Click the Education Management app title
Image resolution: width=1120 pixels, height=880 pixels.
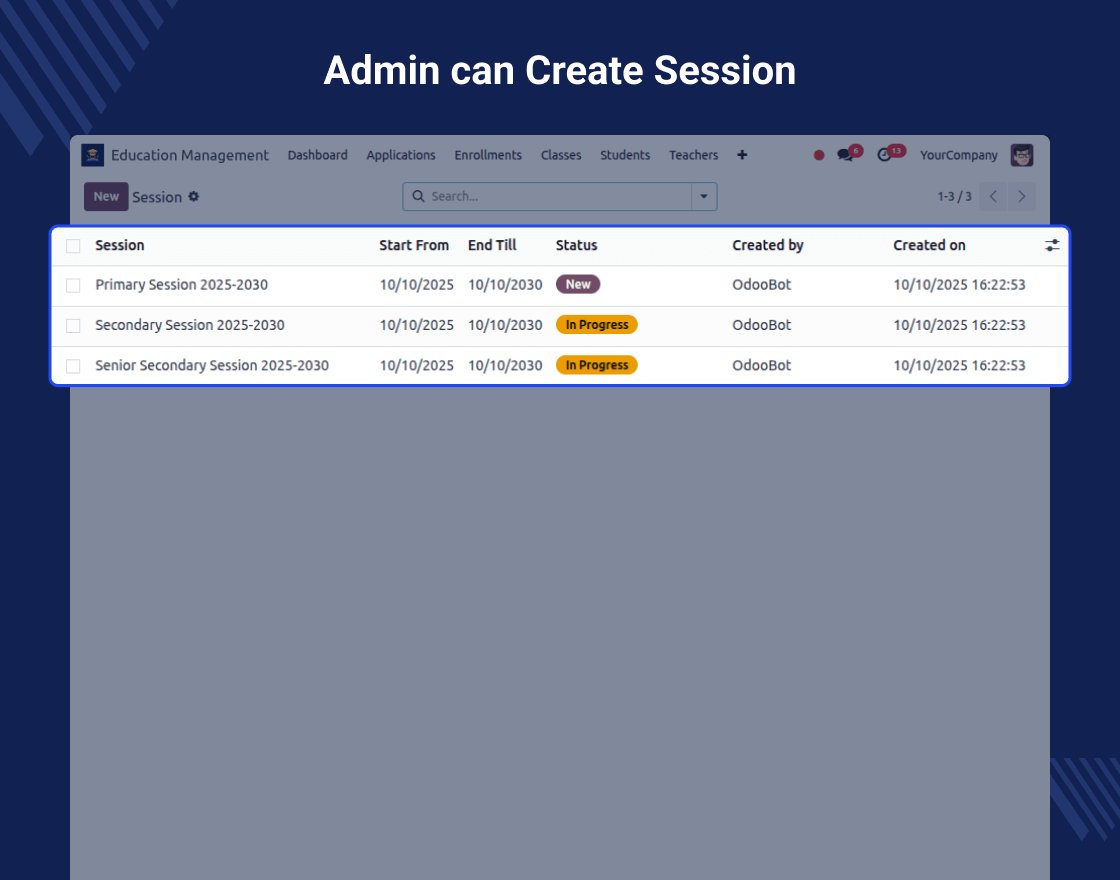pyautogui.click(x=189, y=155)
